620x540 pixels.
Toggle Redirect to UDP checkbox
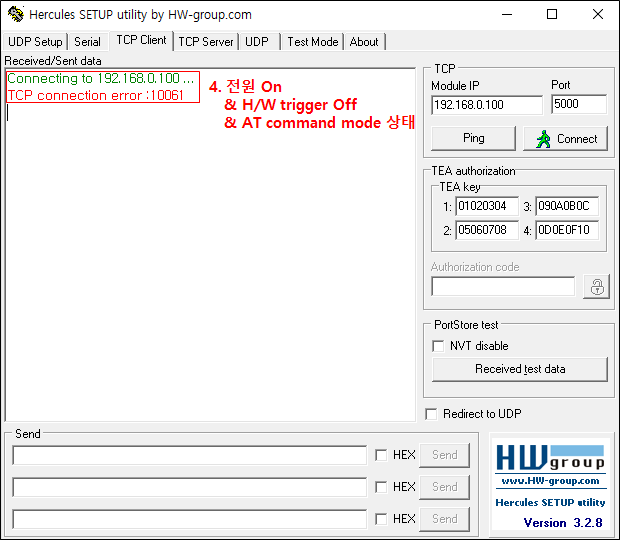click(x=431, y=414)
